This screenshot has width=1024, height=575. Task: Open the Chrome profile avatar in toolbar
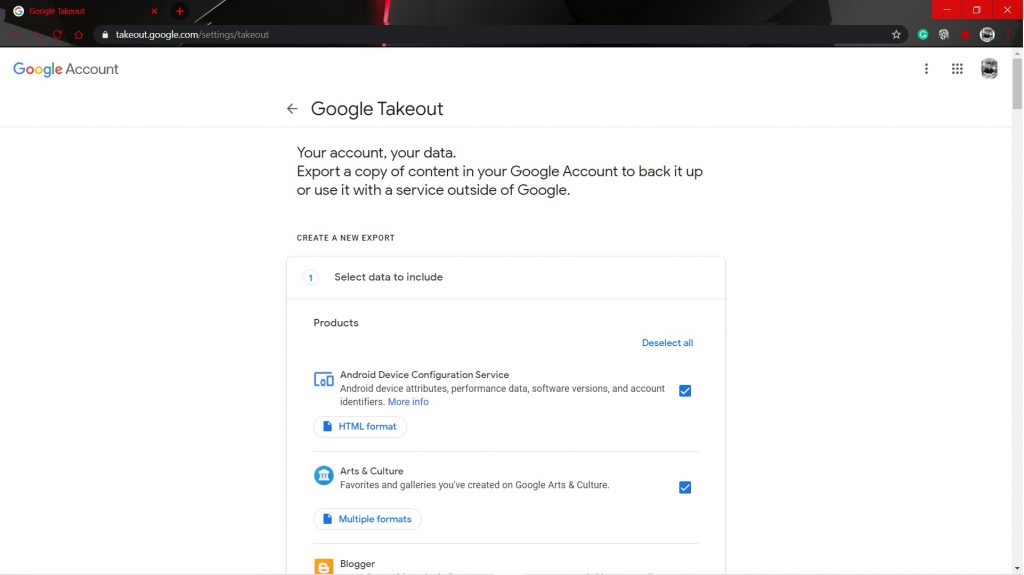[x=987, y=35]
